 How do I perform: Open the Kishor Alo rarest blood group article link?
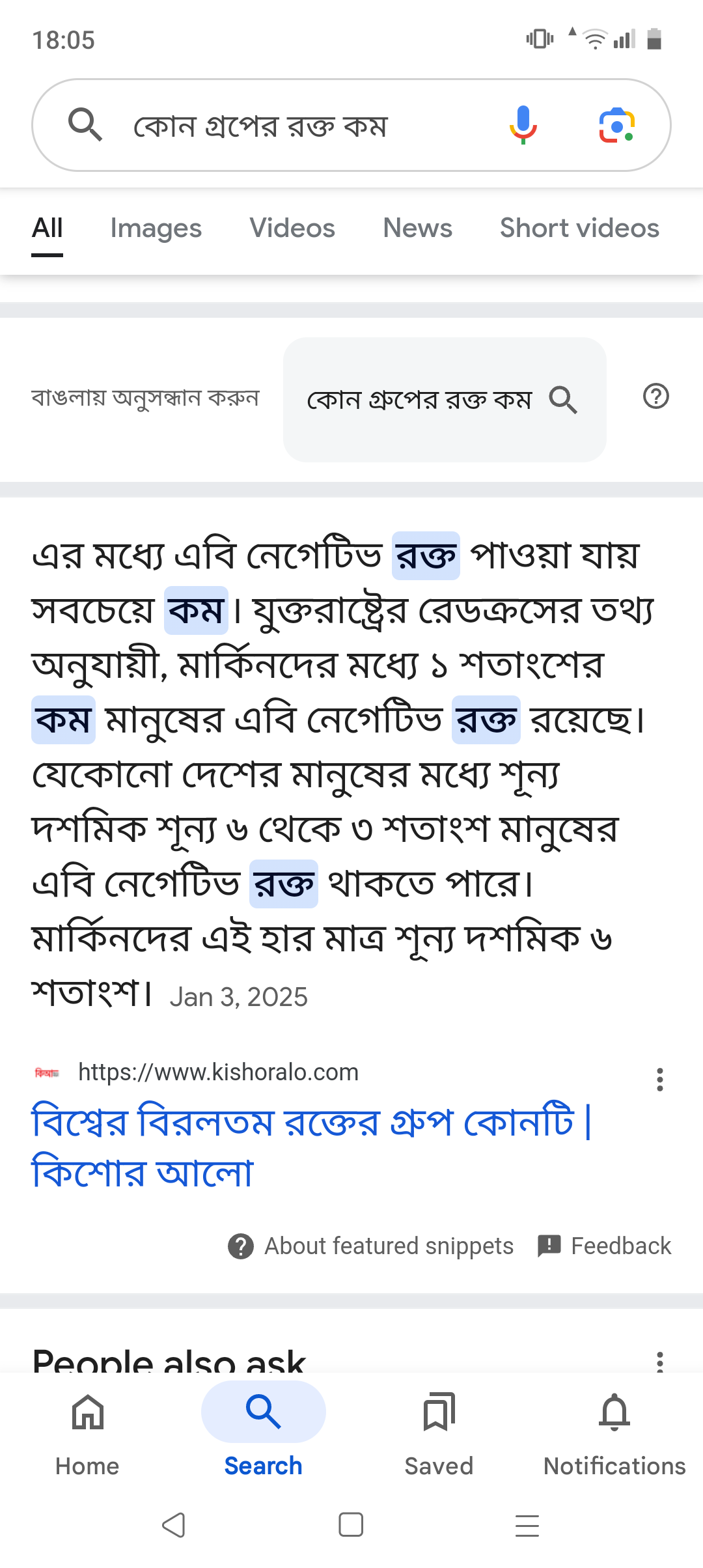(x=312, y=1146)
